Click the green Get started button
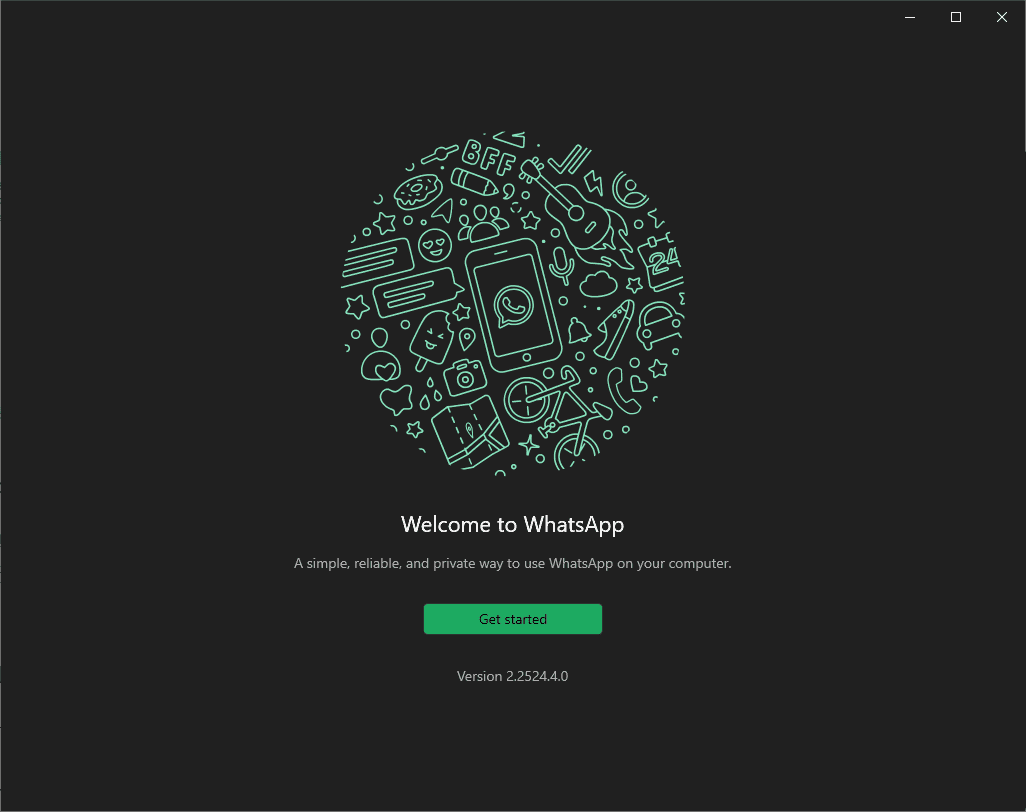Screen dimensions: 1026x812 pos(512,619)
